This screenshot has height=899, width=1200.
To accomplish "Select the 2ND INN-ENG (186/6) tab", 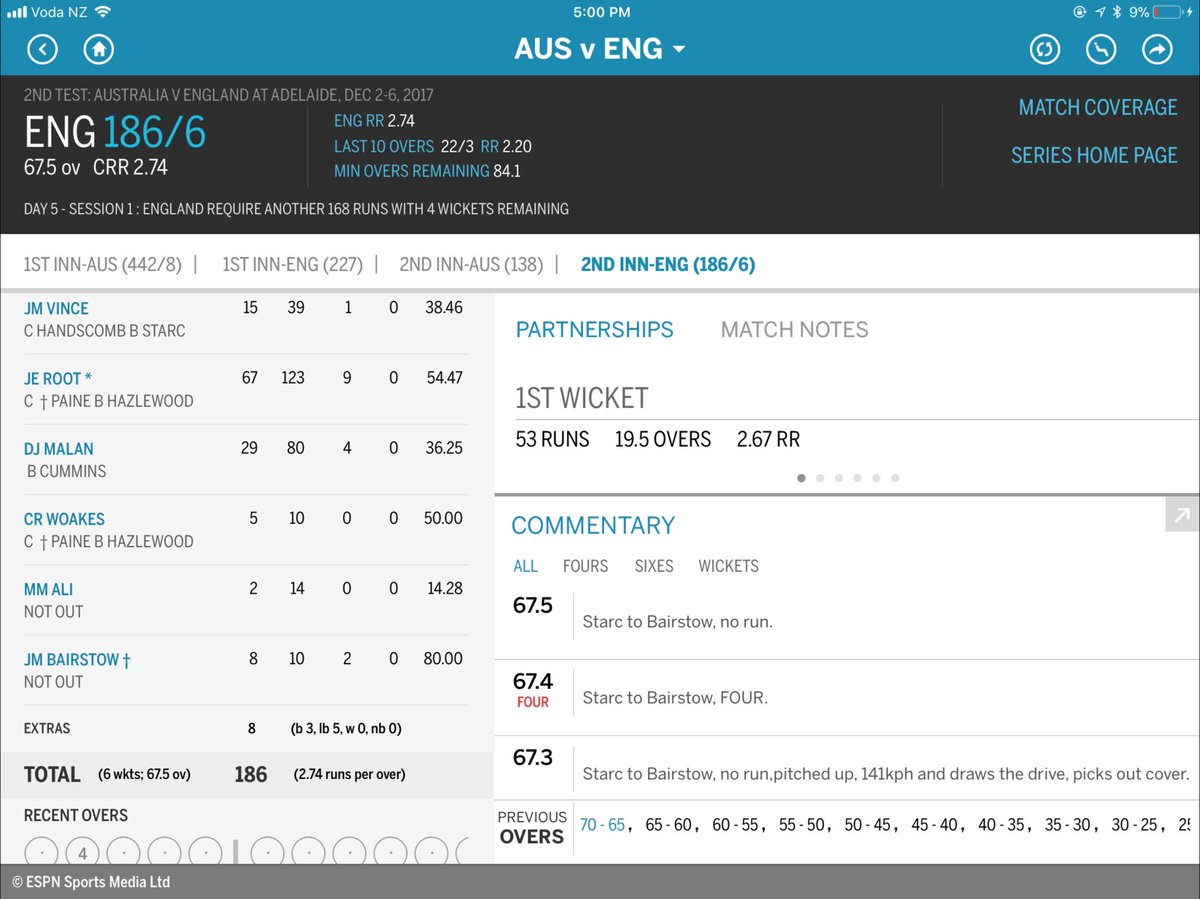I will pyautogui.click(x=668, y=265).
